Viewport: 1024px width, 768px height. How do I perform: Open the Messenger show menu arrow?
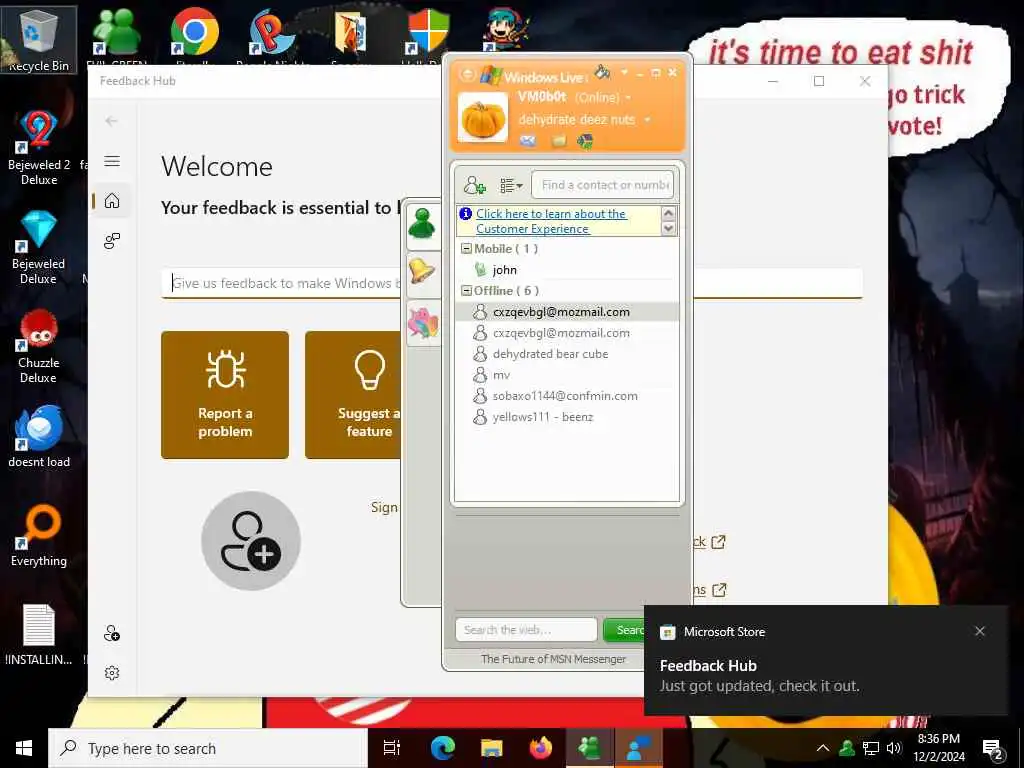624,72
